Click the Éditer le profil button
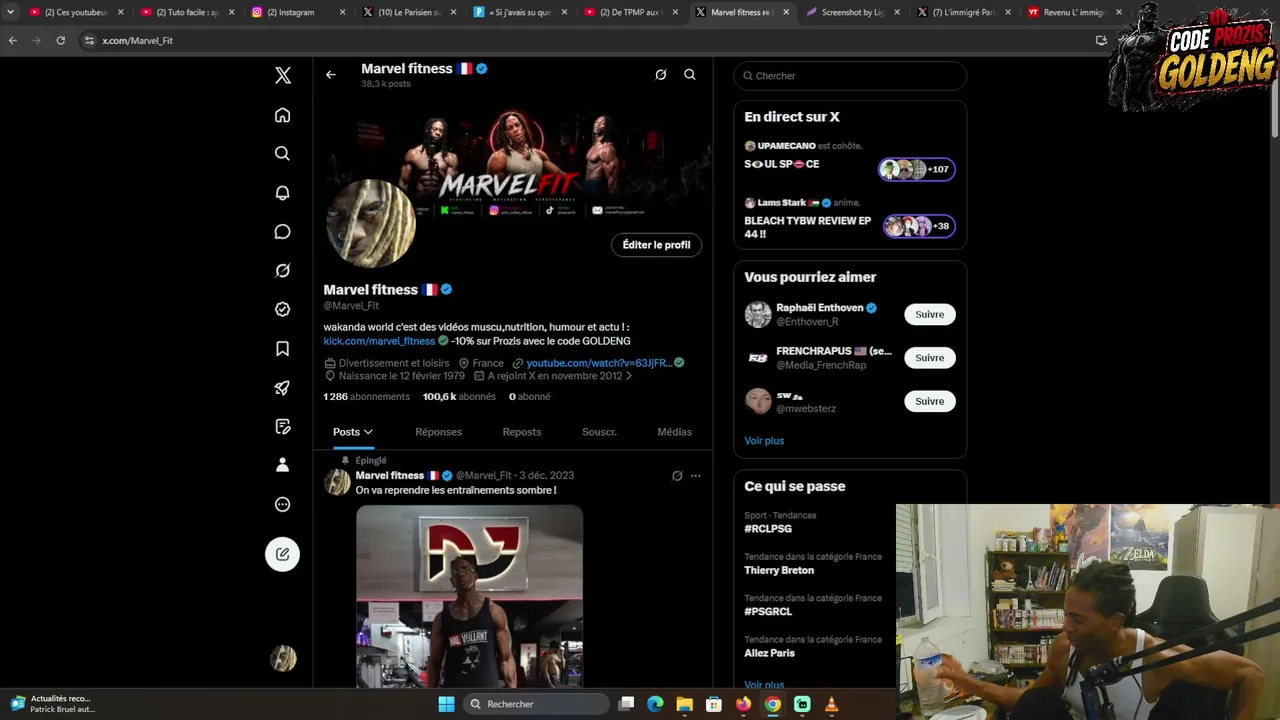This screenshot has height=720, width=1280. [x=656, y=245]
